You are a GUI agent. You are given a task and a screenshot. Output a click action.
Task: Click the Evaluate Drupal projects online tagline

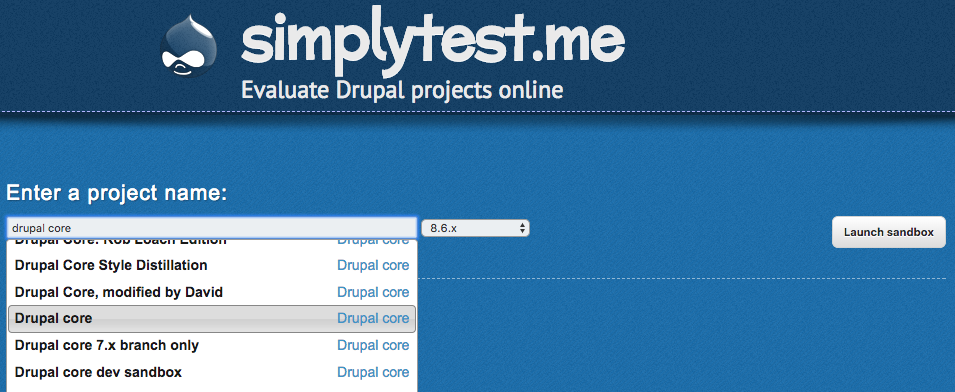402,91
